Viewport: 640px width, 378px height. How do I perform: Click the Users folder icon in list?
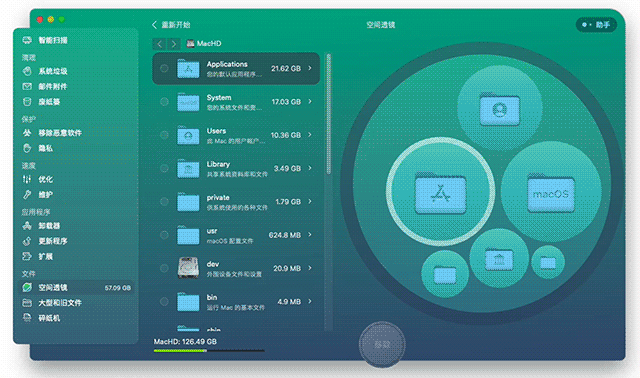click(x=188, y=135)
